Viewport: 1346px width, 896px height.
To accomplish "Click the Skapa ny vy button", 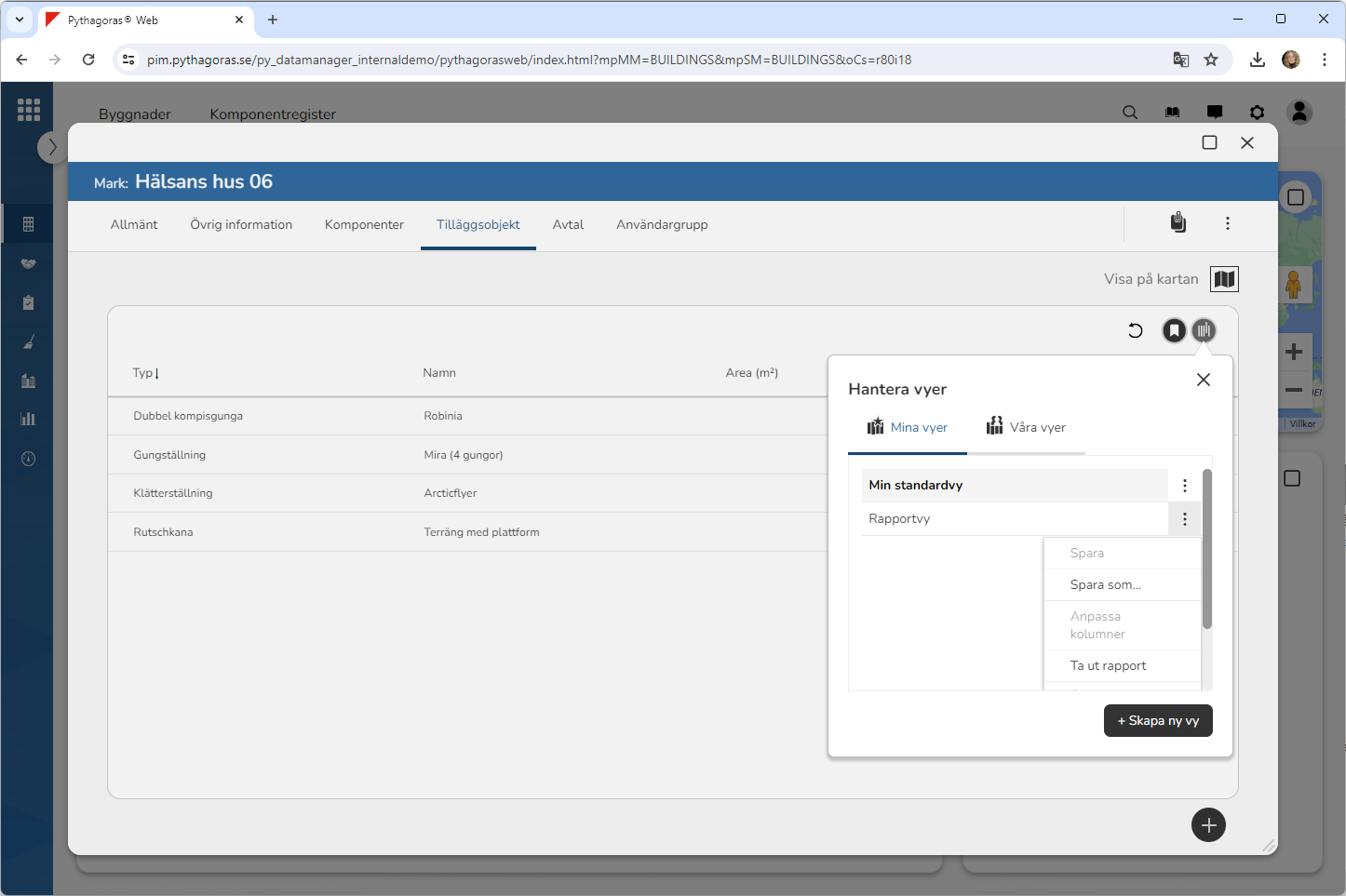I will click(x=1157, y=721).
